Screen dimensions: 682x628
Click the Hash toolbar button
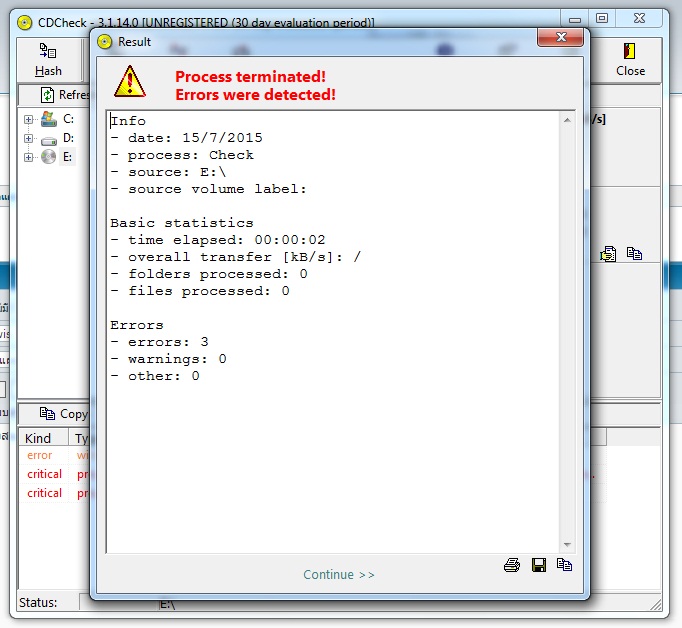tap(48, 60)
